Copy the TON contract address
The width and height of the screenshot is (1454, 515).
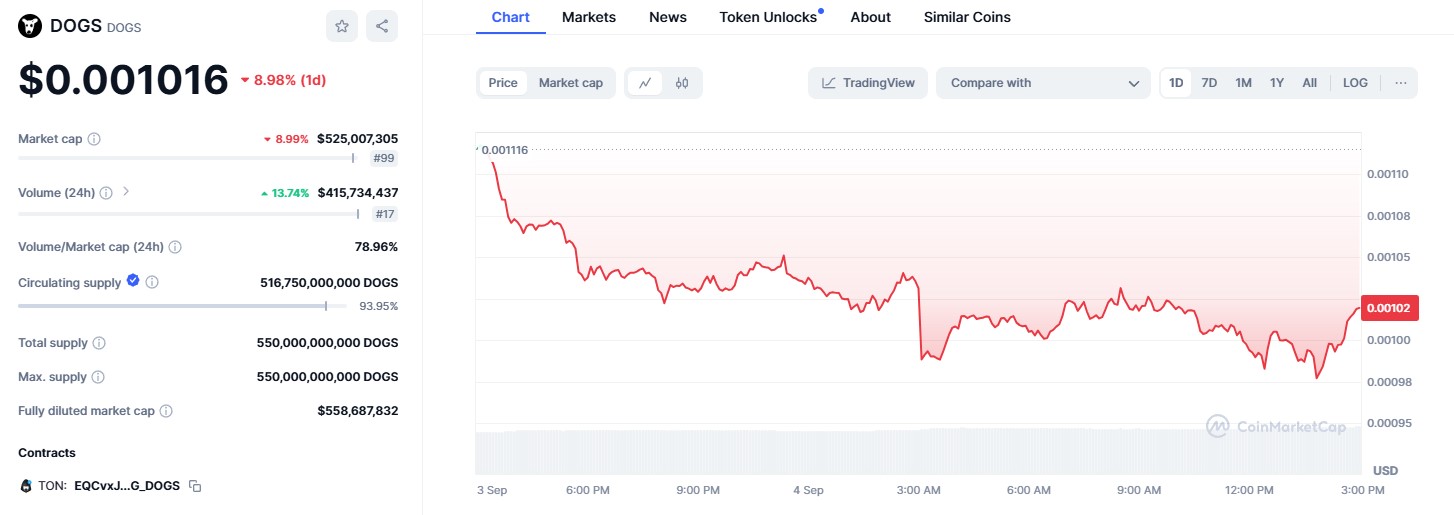coord(196,486)
